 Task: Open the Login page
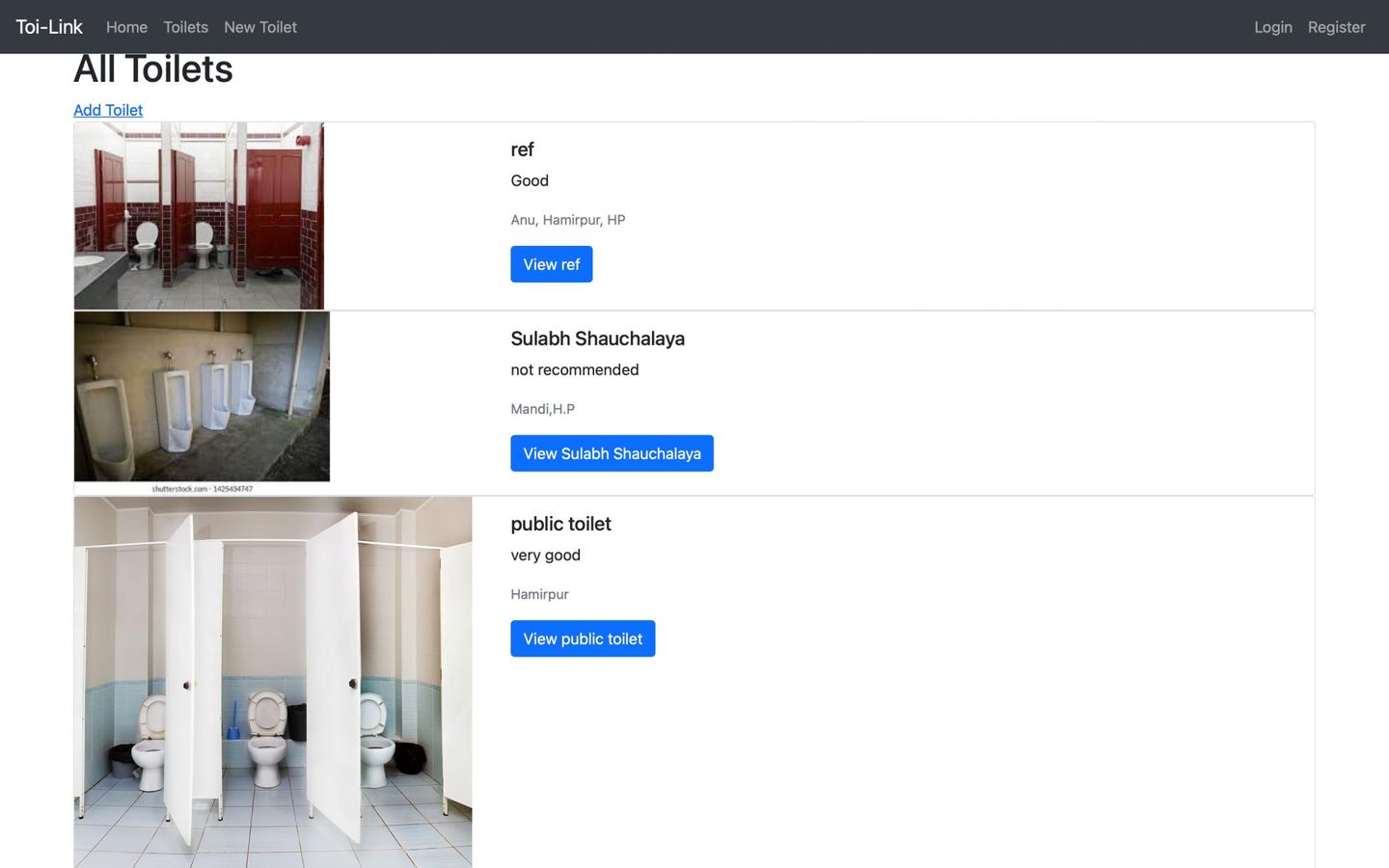pyautogui.click(x=1273, y=27)
